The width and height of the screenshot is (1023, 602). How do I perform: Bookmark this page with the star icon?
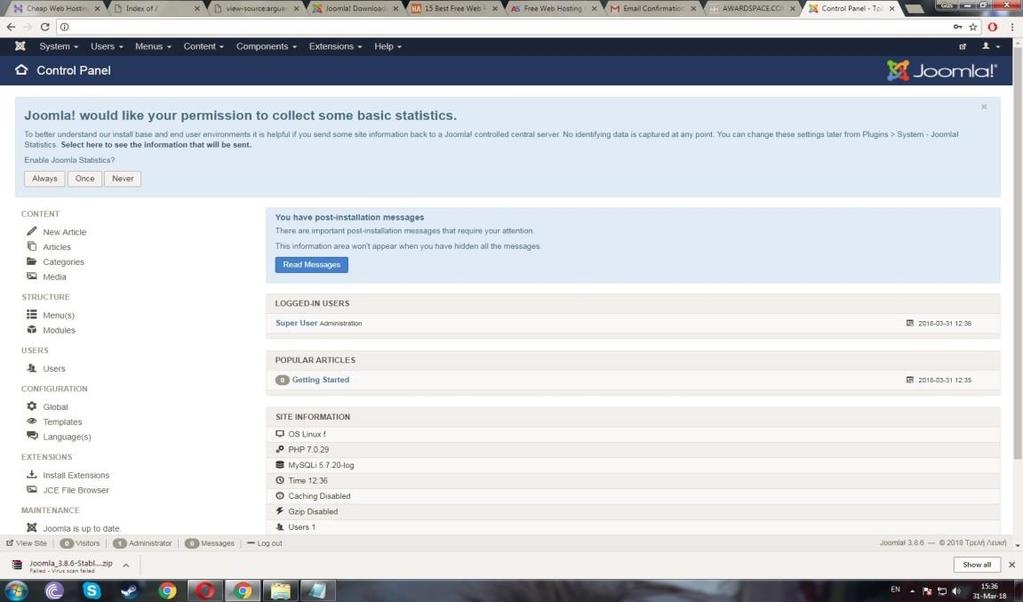(x=973, y=27)
